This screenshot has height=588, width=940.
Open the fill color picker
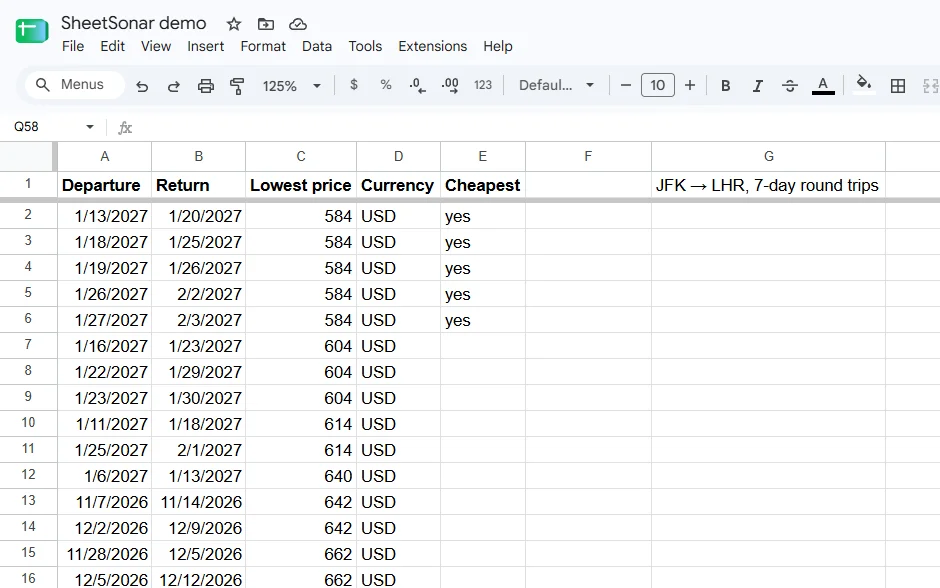click(864, 85)
